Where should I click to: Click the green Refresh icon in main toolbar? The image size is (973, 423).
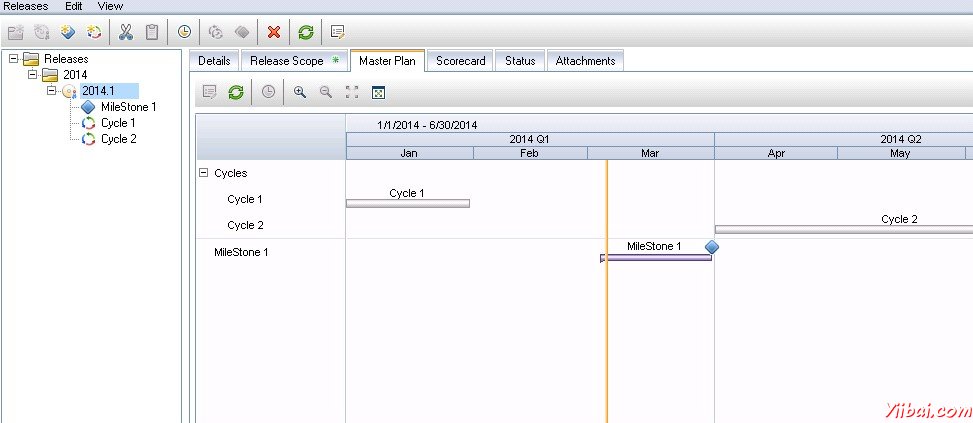(x=306, y=32)
